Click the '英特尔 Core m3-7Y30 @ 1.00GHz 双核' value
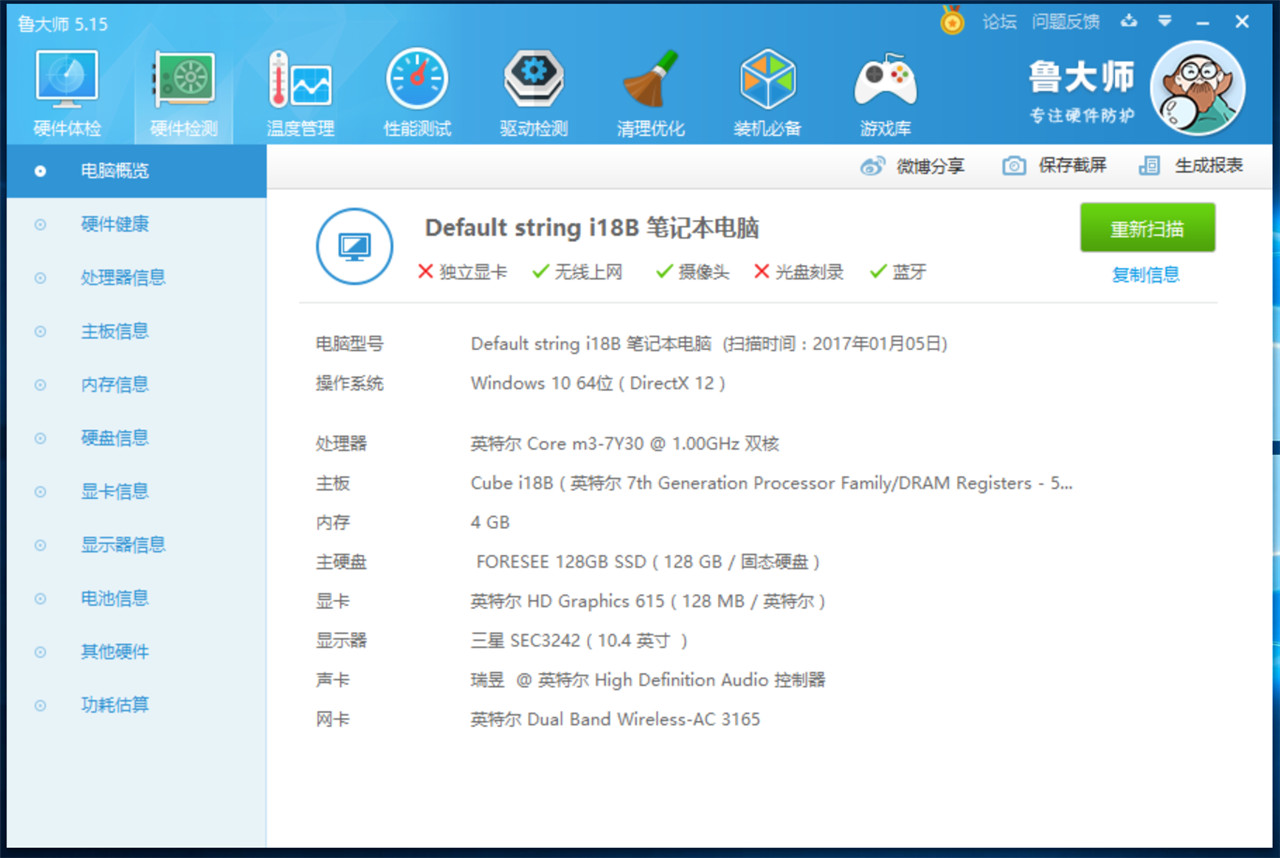Screen dimensions: 1280x858 pos(625,443)
